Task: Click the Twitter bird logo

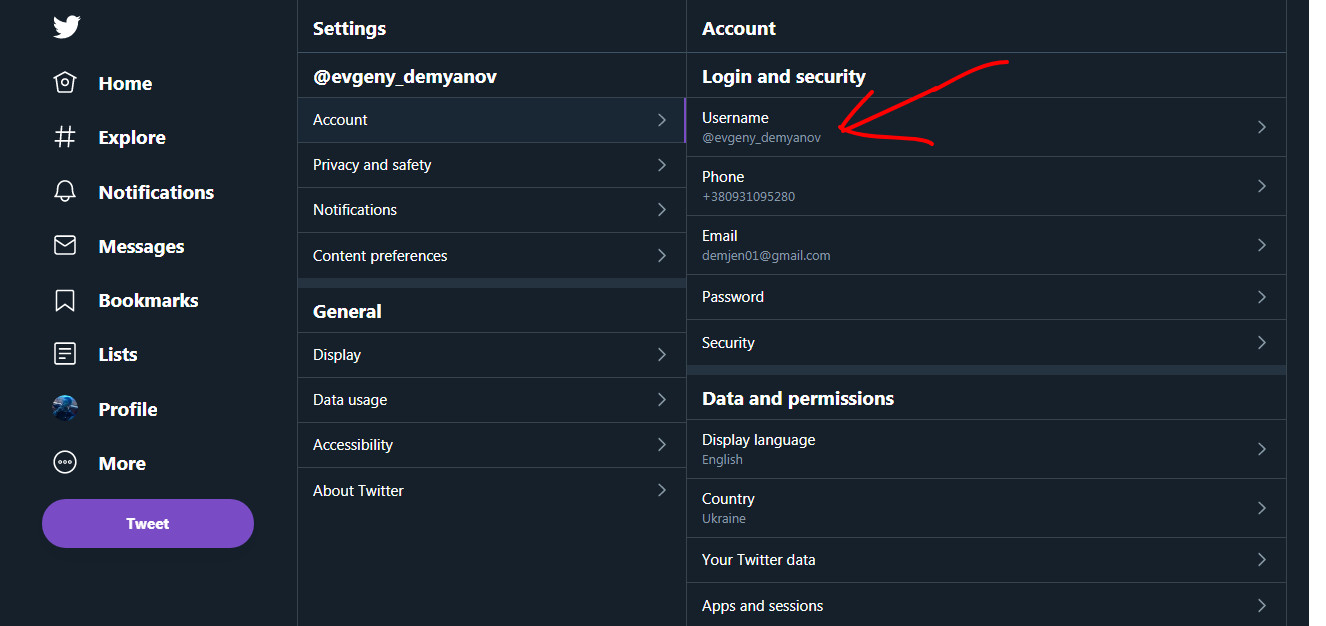Action: point(66,27)
